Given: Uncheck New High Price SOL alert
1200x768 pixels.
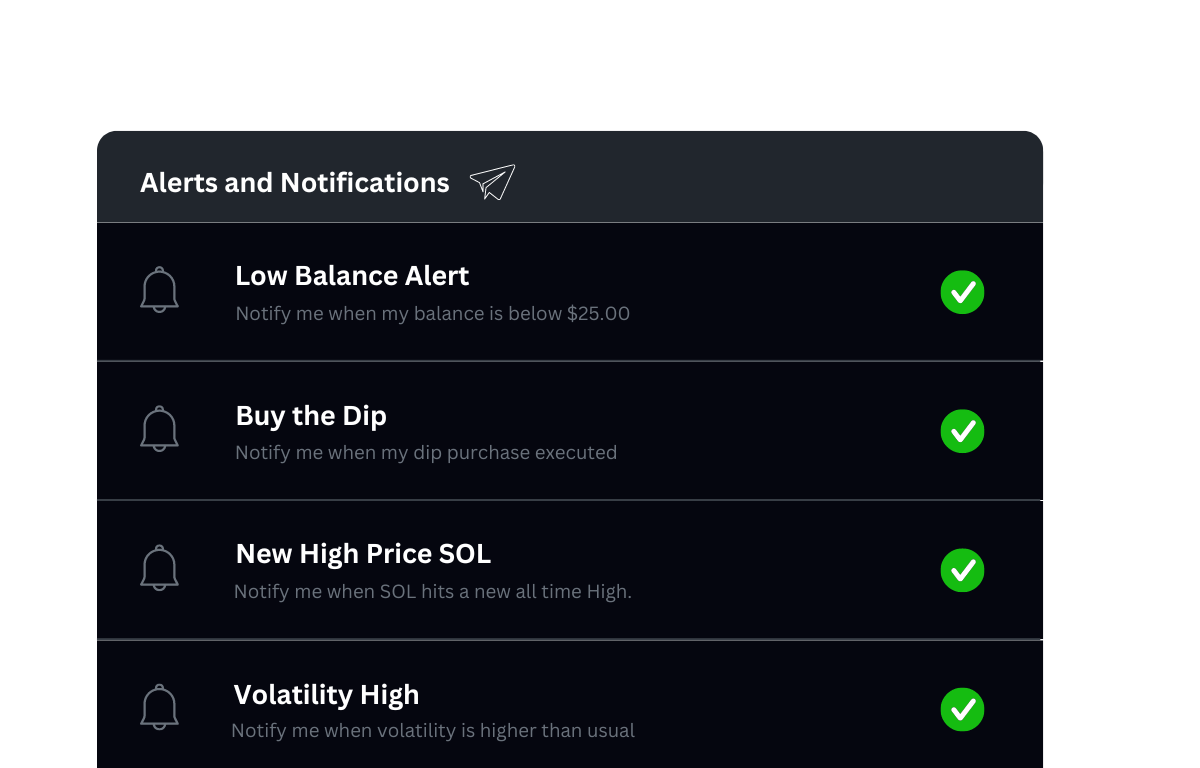Looking at the screenshot, I should (x=962, y=570).
